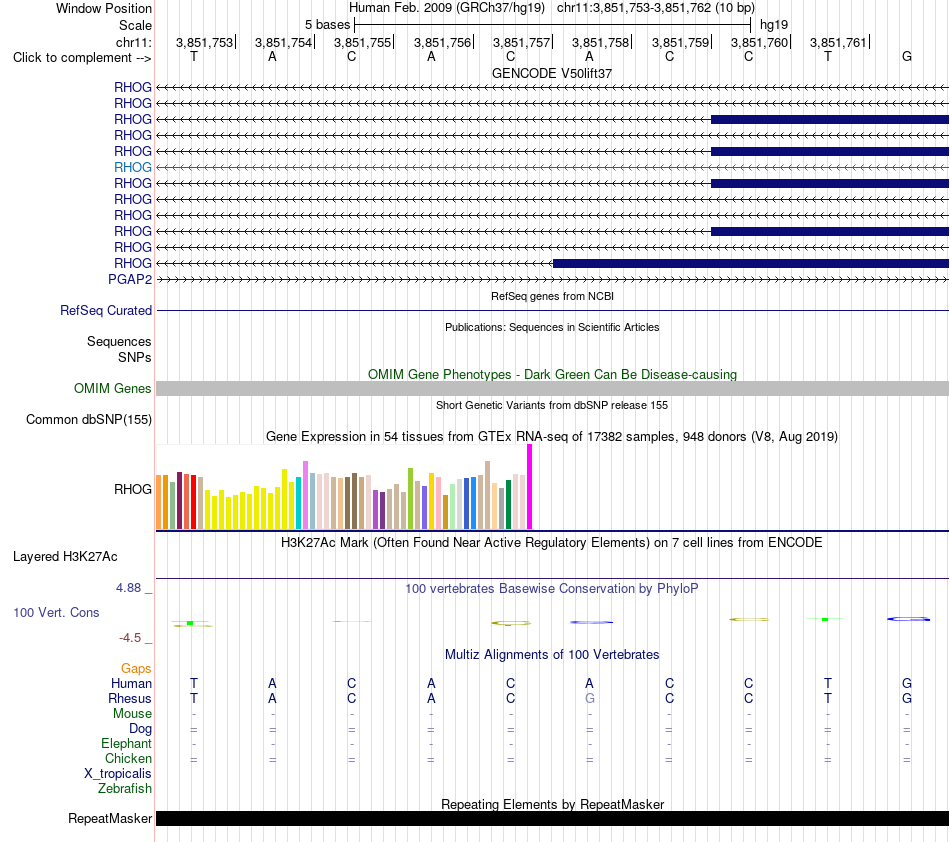Click the header text 'Human Feb. 2009 (GRCh37/hg19)'

447,8
